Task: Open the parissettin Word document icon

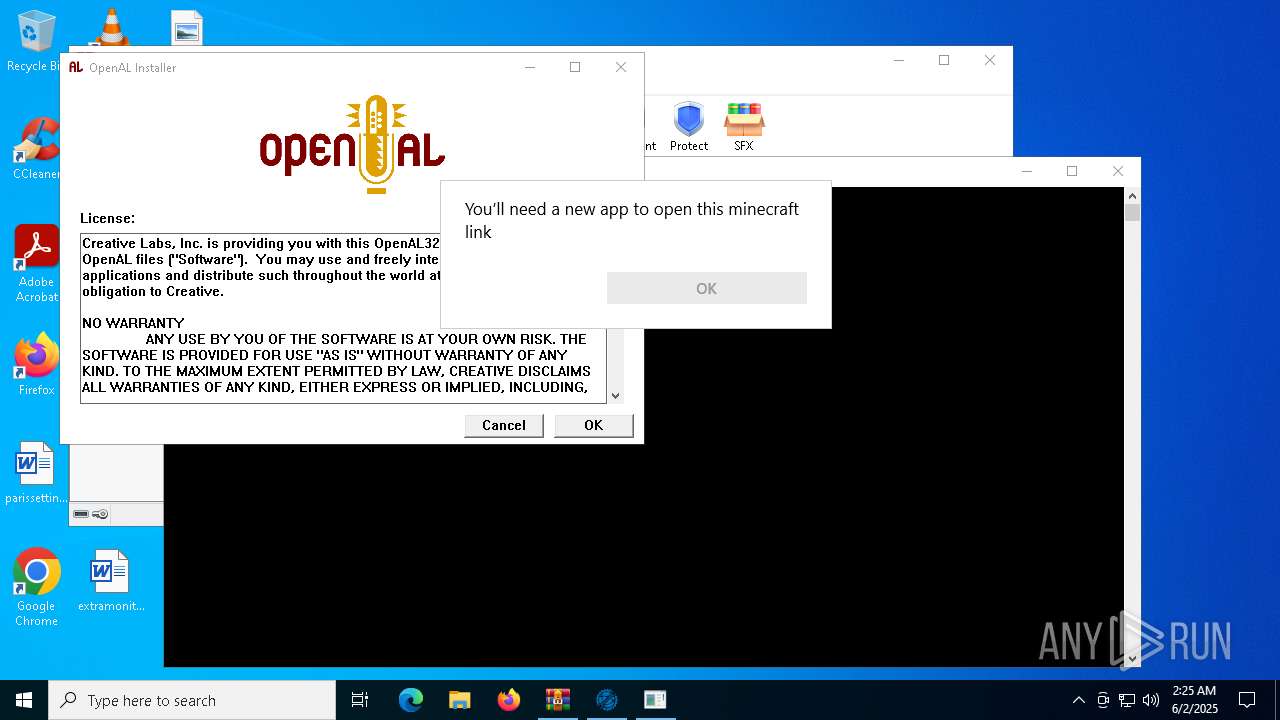Action: (x=36, y=473)
